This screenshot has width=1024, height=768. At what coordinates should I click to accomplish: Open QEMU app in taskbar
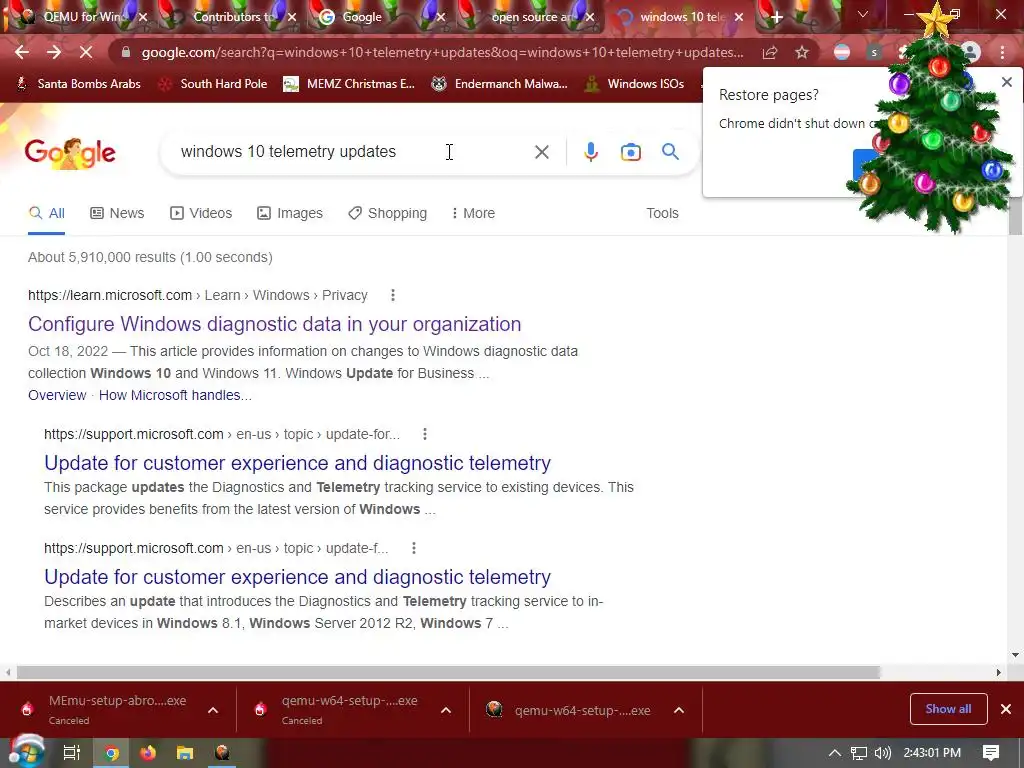click(x=222, y=753)
